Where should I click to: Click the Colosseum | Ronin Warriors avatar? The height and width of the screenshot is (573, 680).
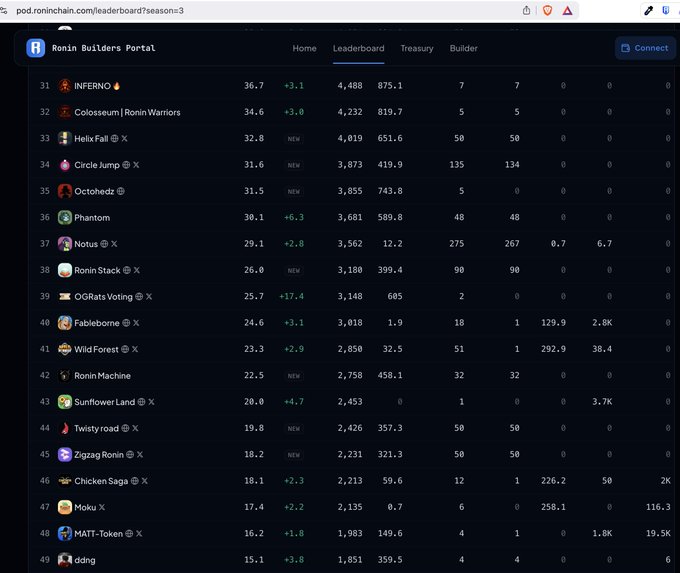65,112
